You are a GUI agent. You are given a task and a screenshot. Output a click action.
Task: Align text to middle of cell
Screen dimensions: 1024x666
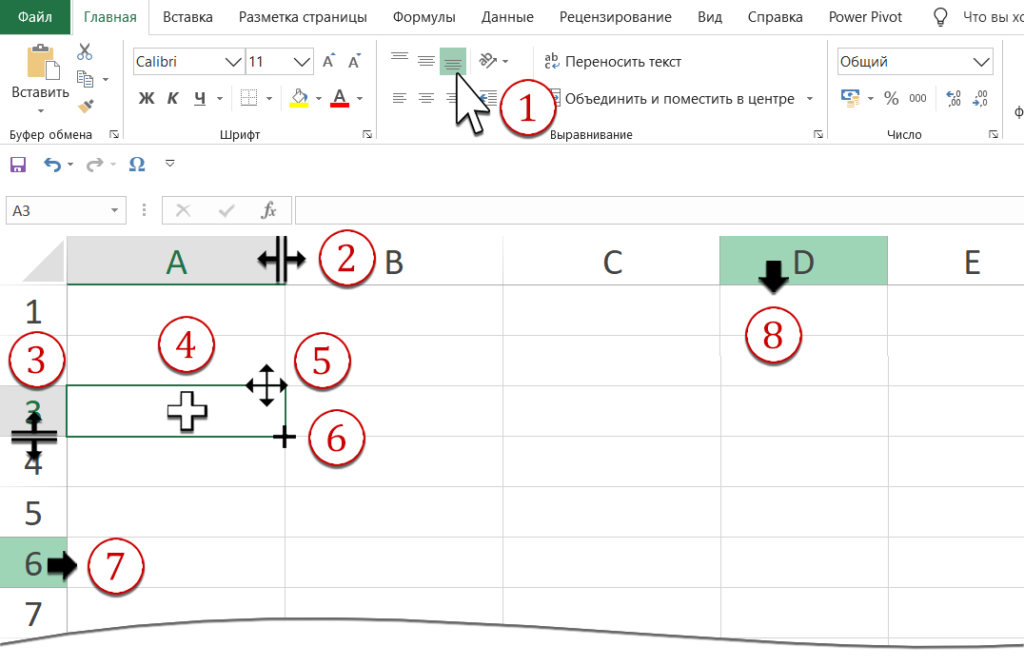click(x=426, y=61)
